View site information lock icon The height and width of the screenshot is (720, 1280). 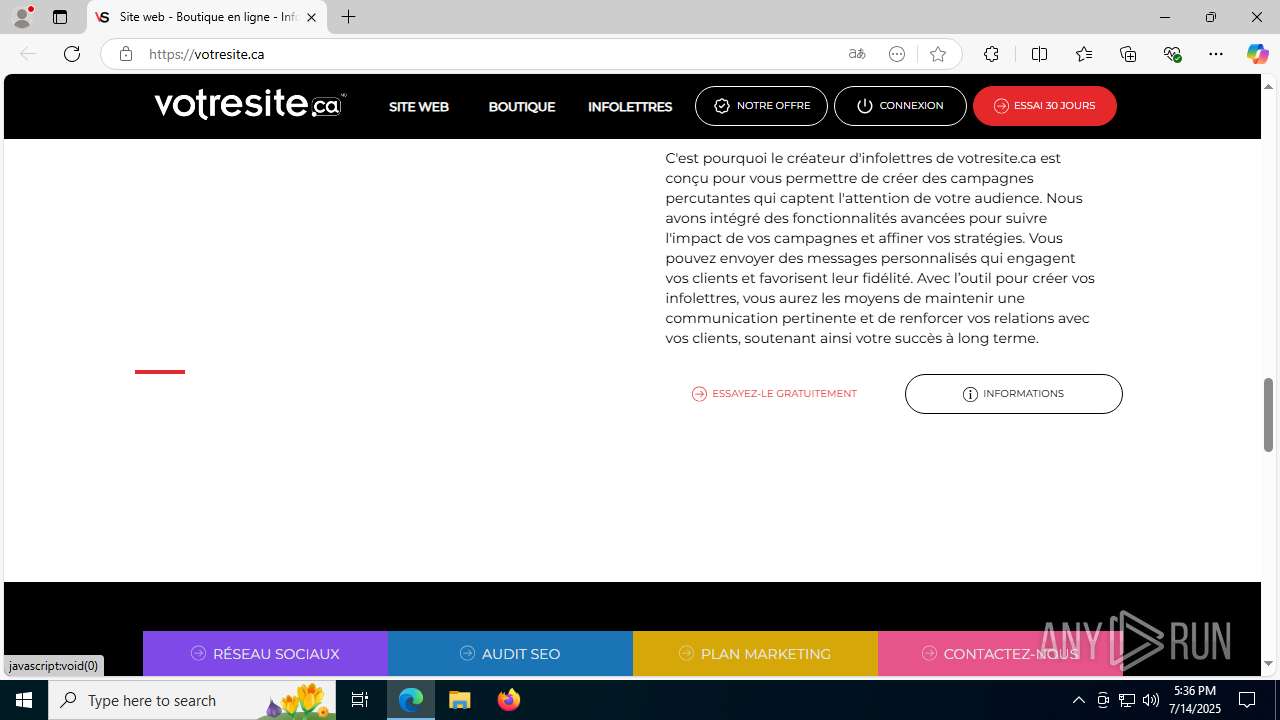click(x=125, y=54)
